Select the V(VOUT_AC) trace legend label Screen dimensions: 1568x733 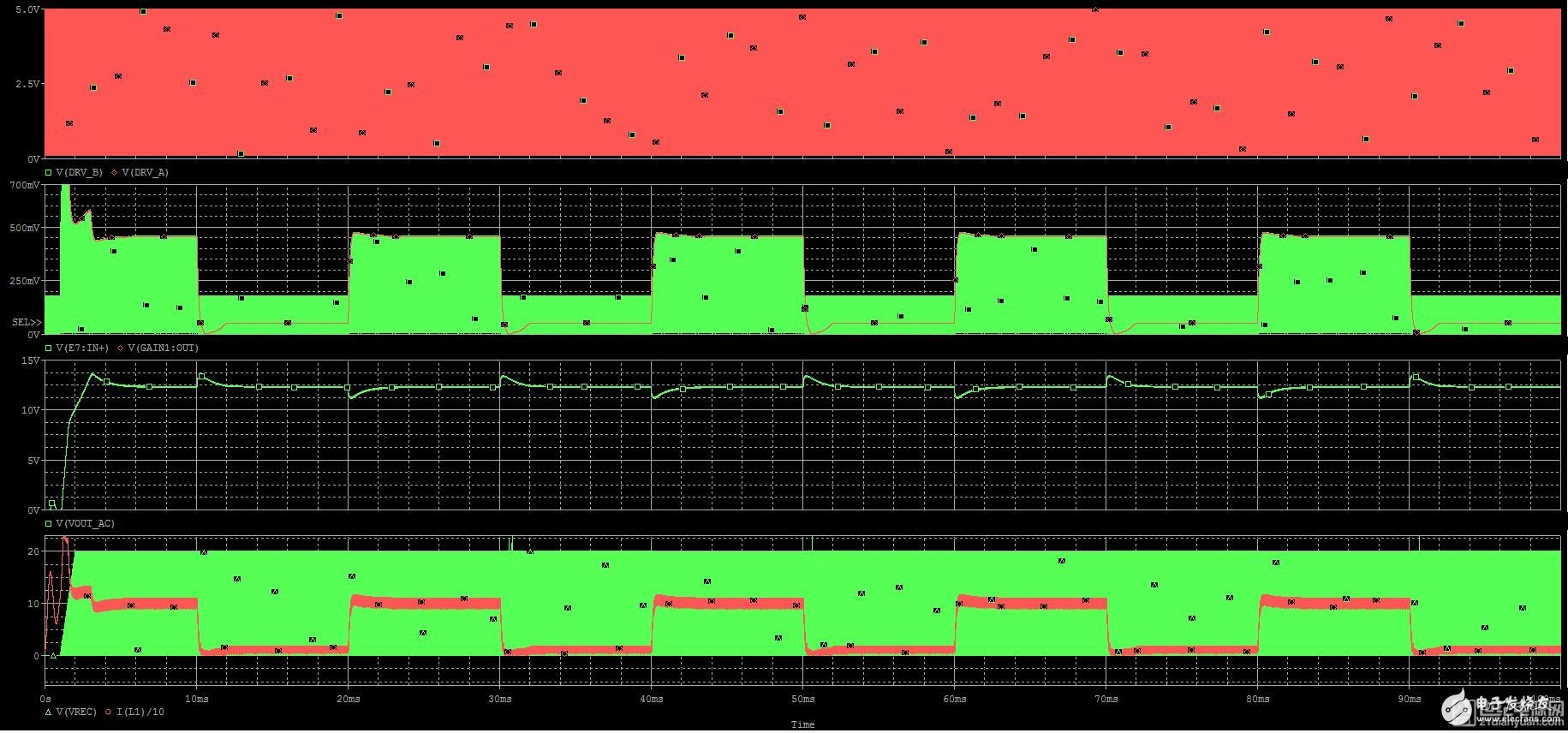coord(85,523)
